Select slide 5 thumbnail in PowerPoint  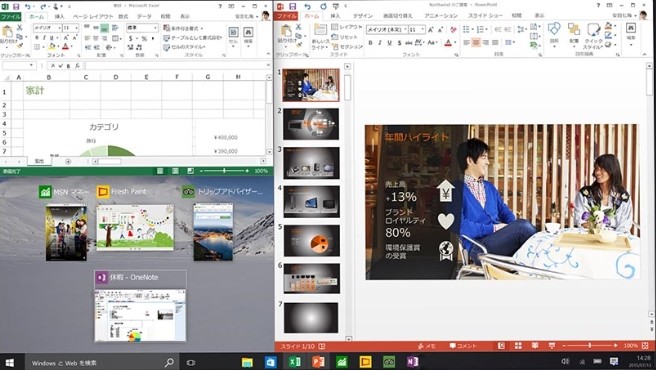[x=311, y=240]
